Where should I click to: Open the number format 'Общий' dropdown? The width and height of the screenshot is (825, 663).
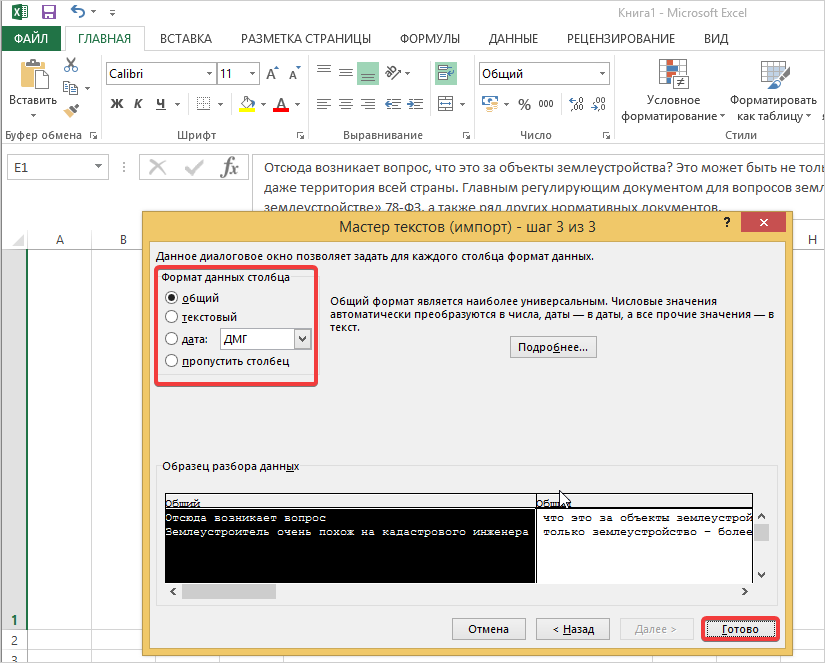pos(602,74)
